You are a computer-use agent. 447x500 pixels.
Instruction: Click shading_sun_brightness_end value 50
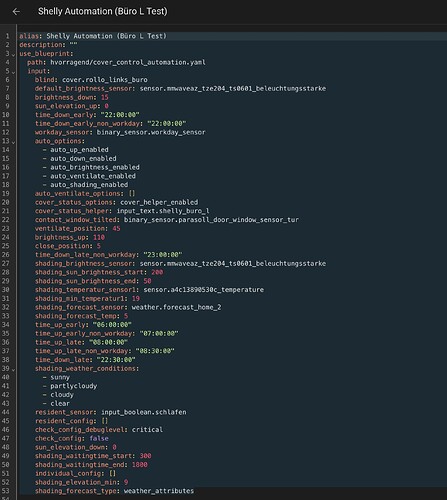click(x=147, y=281)
